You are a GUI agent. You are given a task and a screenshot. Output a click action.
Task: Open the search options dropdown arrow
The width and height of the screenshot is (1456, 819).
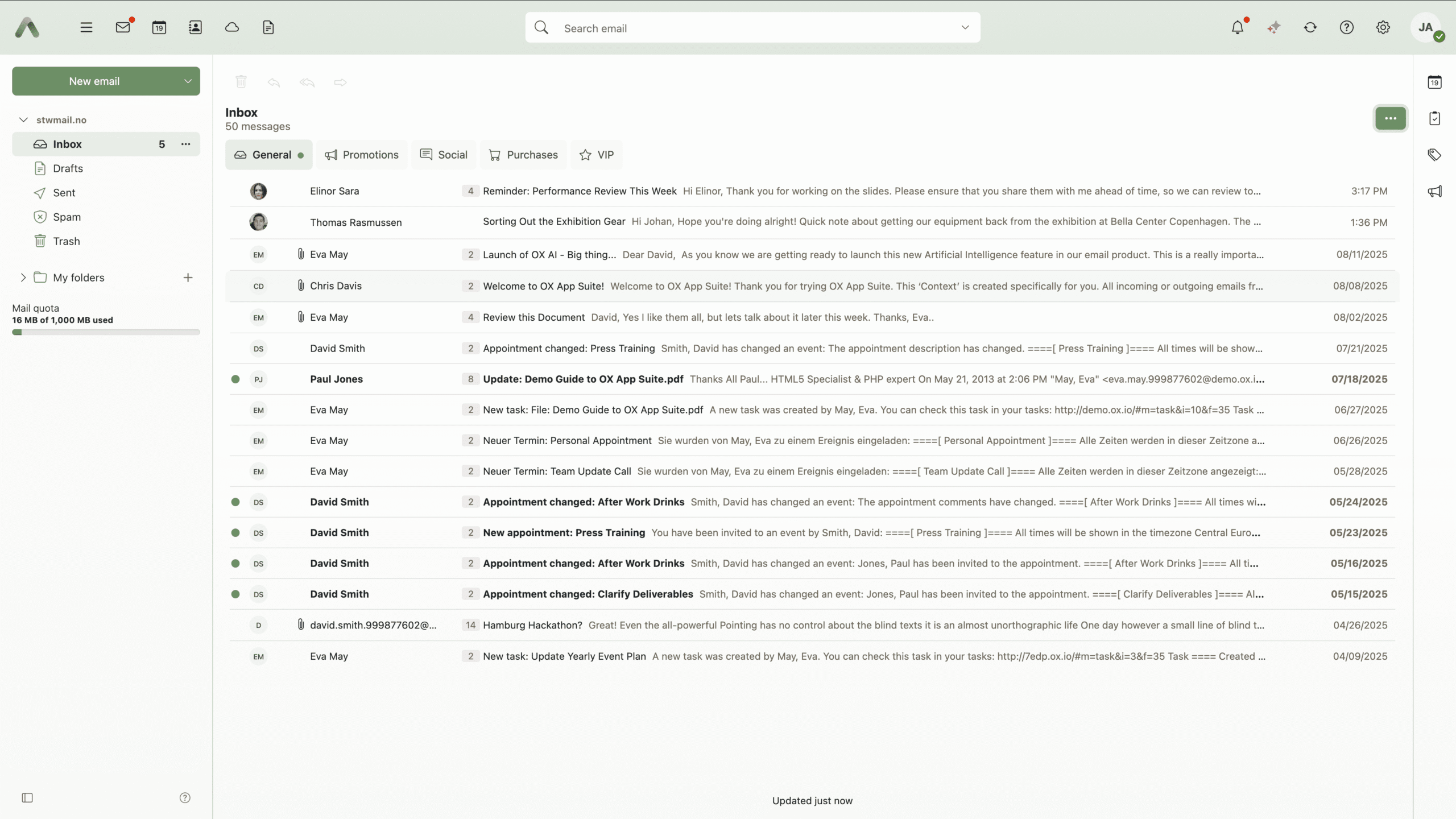(965, 27)
